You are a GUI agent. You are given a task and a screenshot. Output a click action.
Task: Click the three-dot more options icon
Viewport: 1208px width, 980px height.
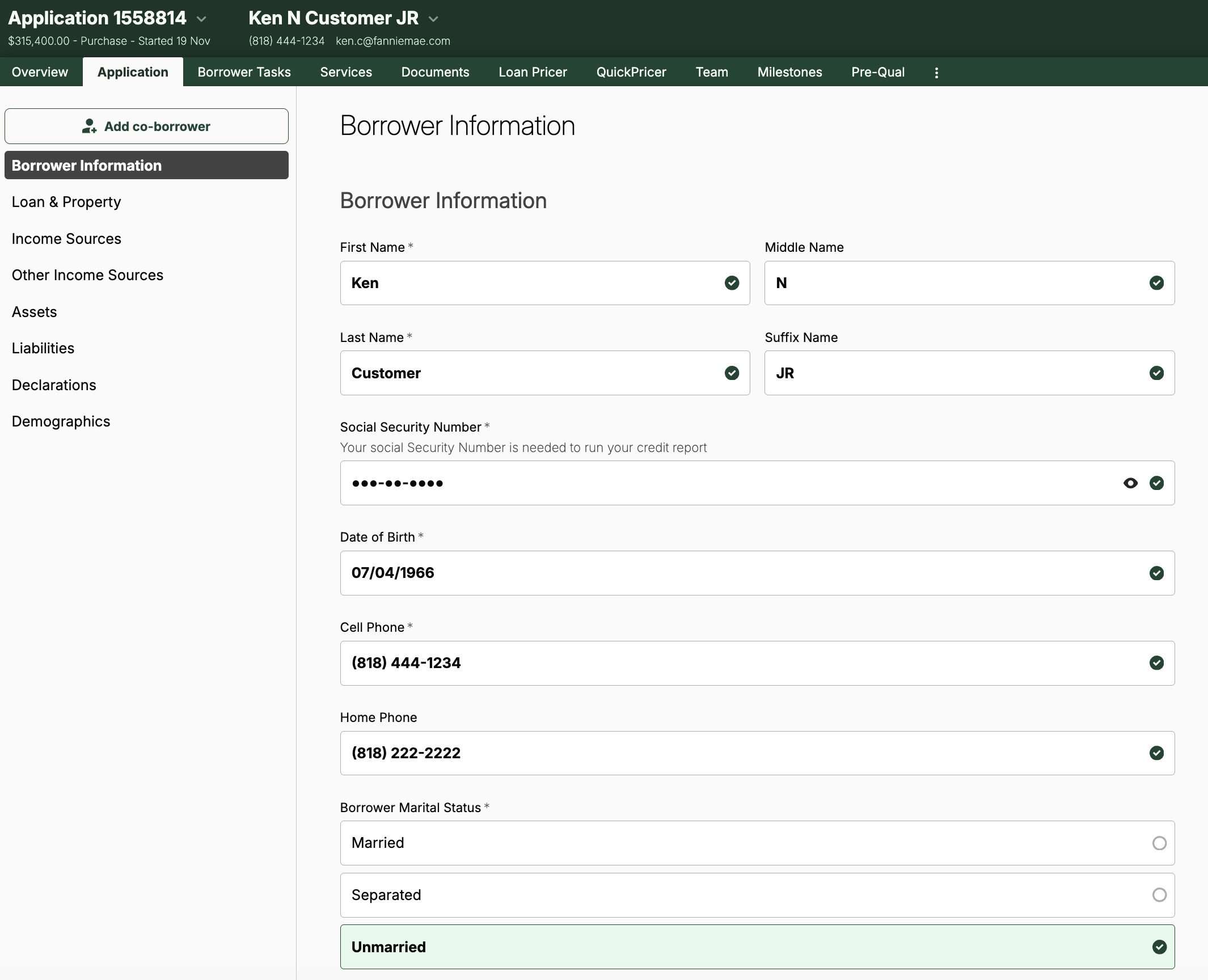[x=936, y=73]
